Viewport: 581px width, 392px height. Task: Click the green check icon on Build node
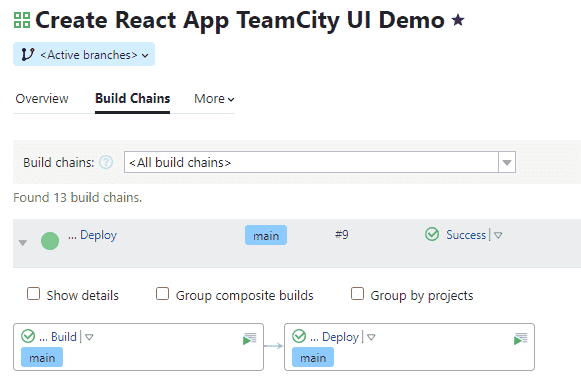click(28, 336)
